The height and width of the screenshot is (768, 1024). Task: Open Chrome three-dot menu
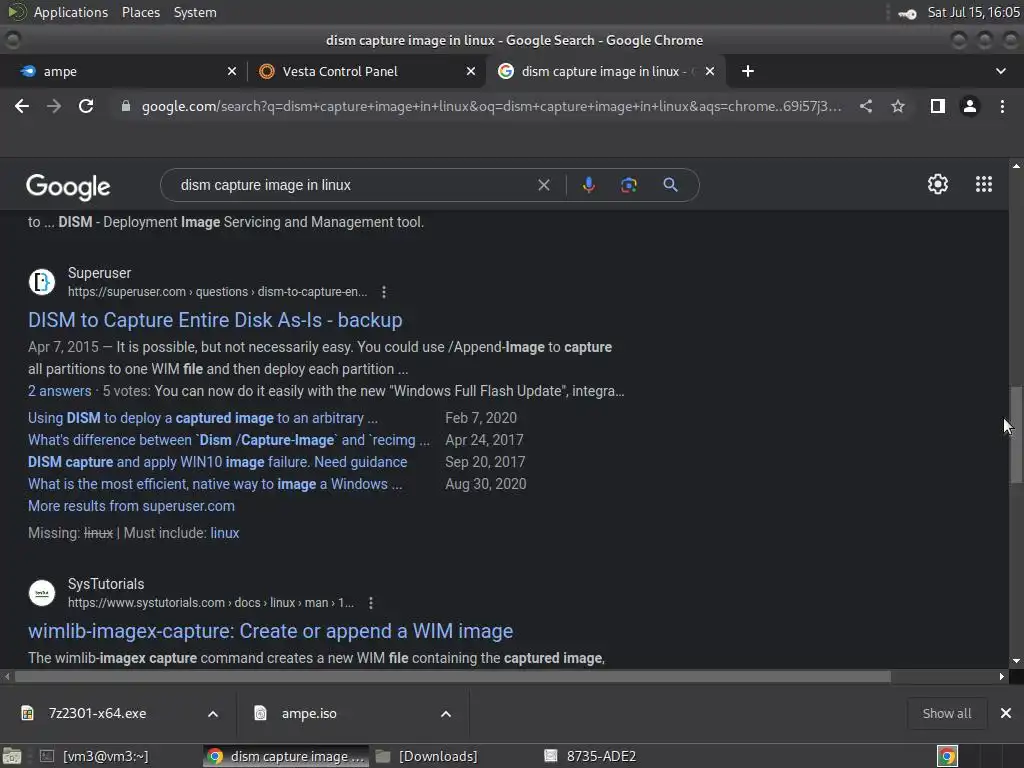[1002, 106]
